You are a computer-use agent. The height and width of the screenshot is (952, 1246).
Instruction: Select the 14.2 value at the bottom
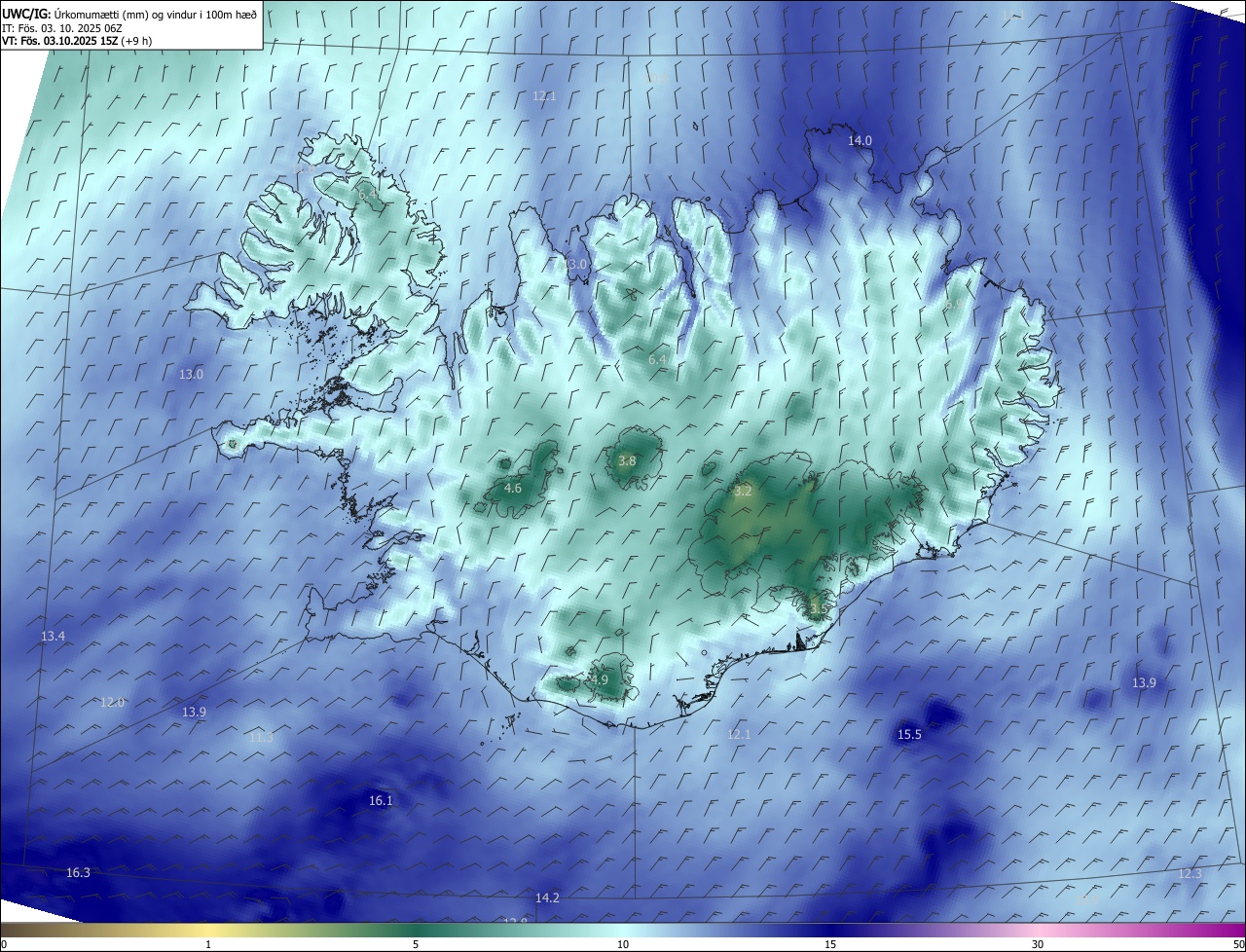coord(547,897)
